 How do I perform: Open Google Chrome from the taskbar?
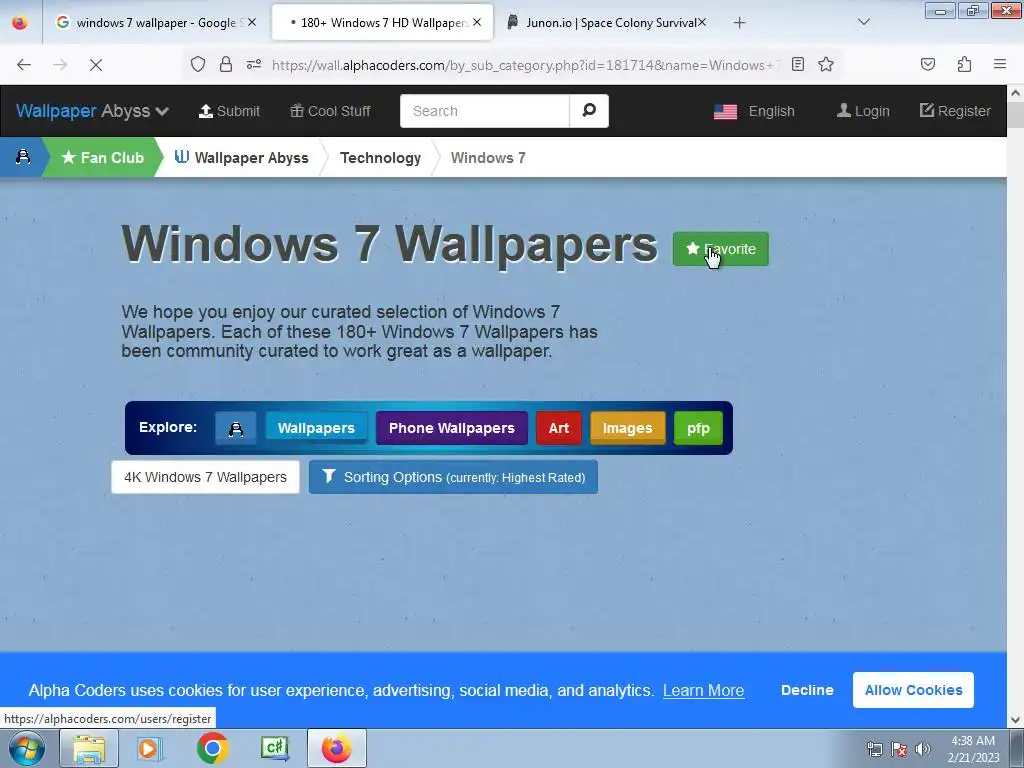coord(212,748)
